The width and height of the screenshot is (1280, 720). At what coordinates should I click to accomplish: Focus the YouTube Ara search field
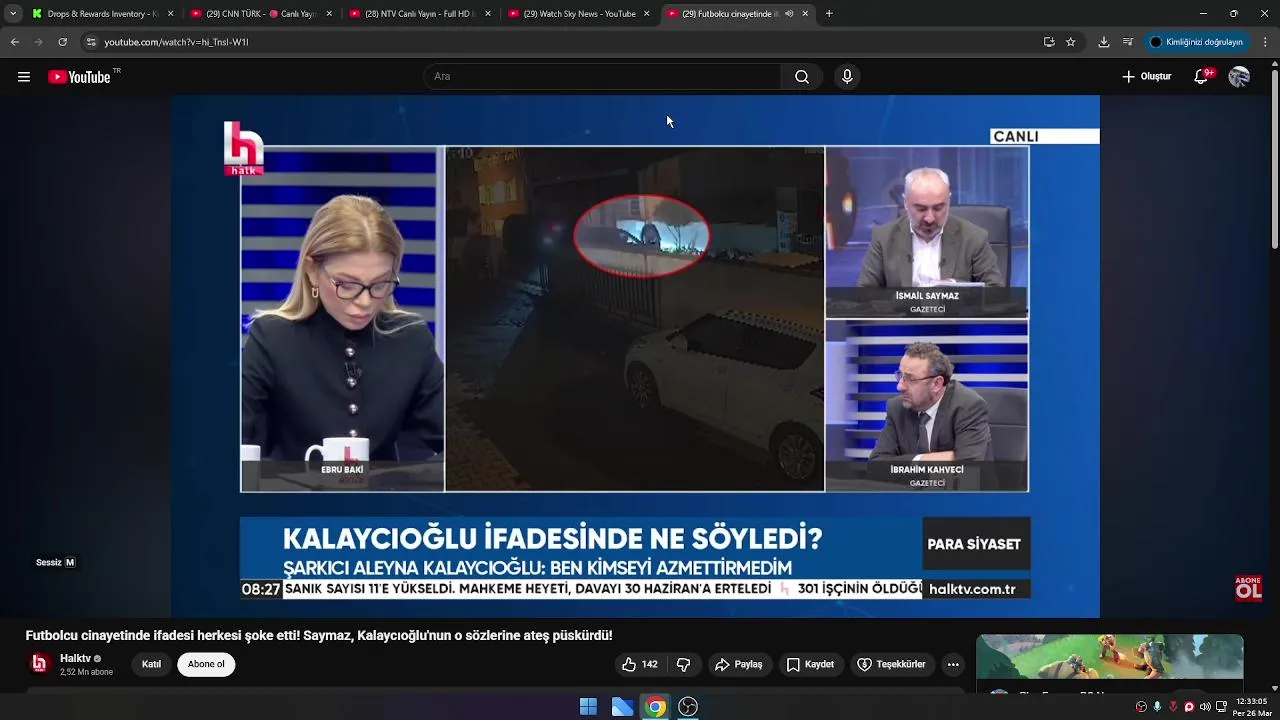pos(604,77)
